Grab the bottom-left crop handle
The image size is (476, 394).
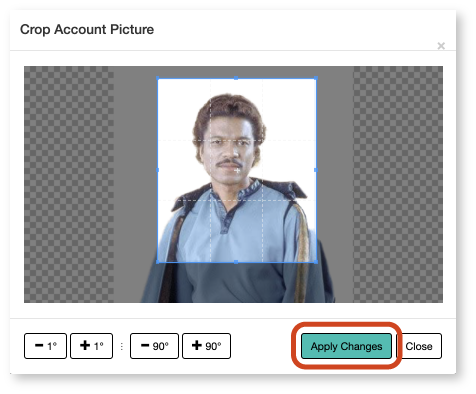(x=158, y=262)
